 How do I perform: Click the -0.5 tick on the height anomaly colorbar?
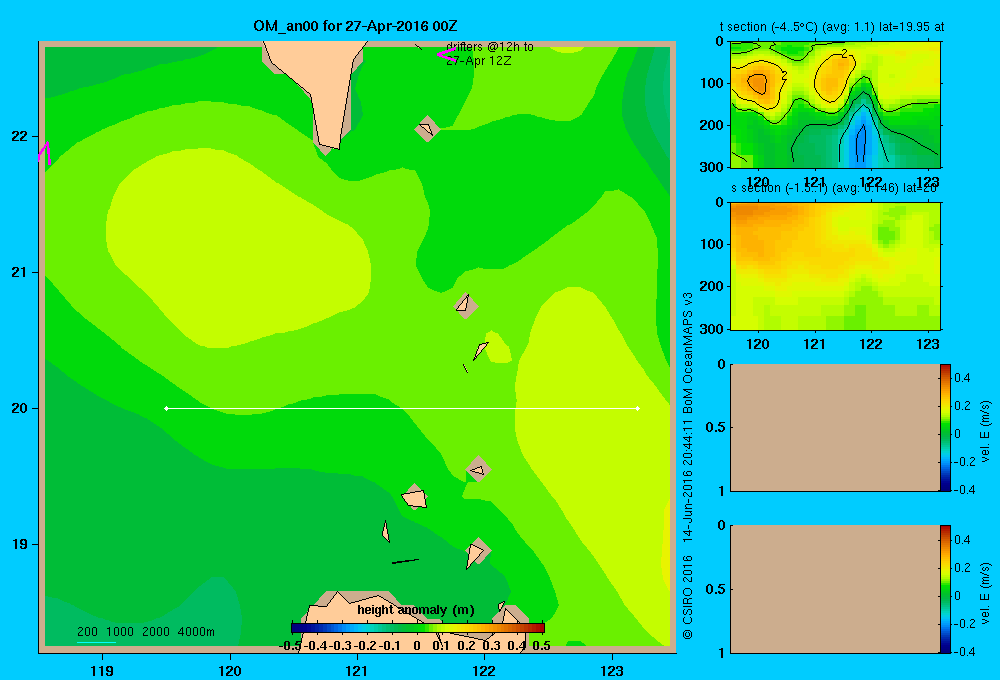[290, 646]
